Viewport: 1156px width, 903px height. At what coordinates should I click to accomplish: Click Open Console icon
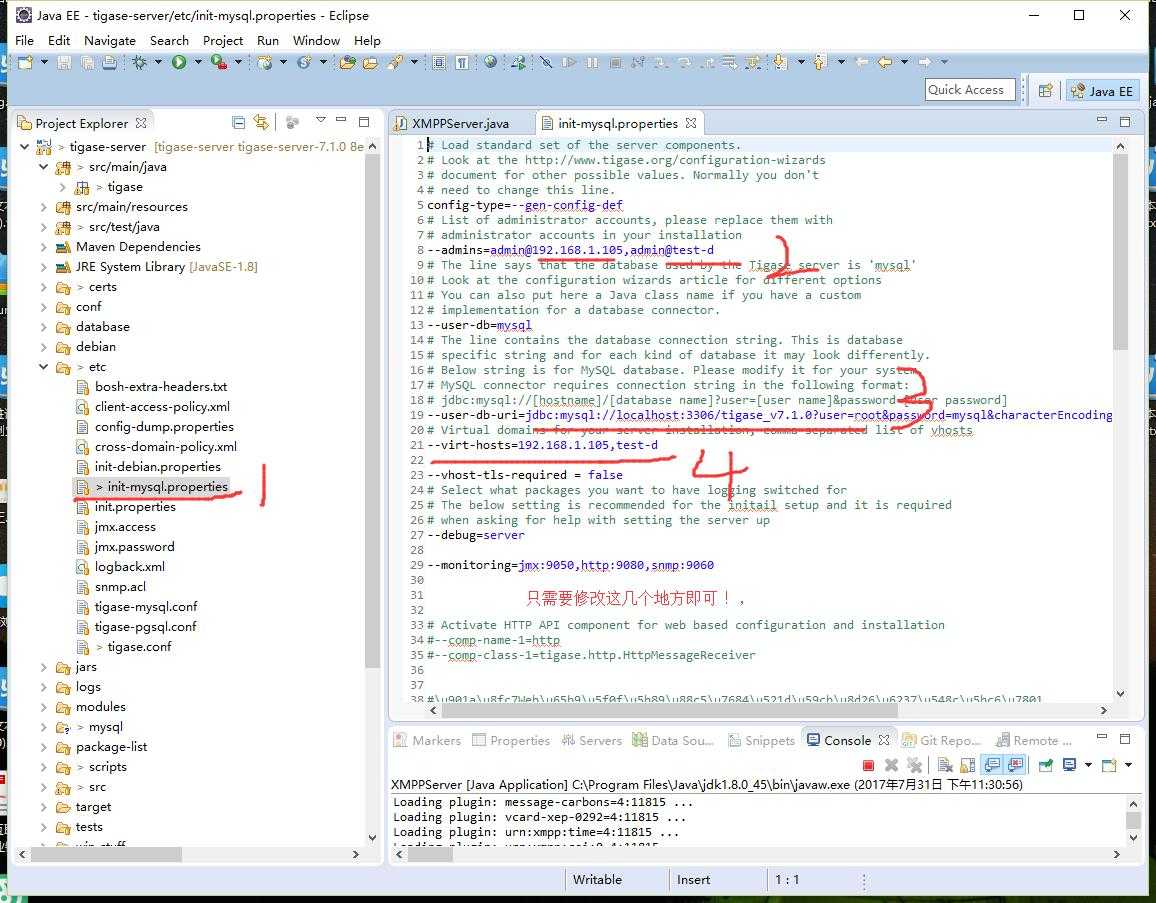(x=1109, y=765)
